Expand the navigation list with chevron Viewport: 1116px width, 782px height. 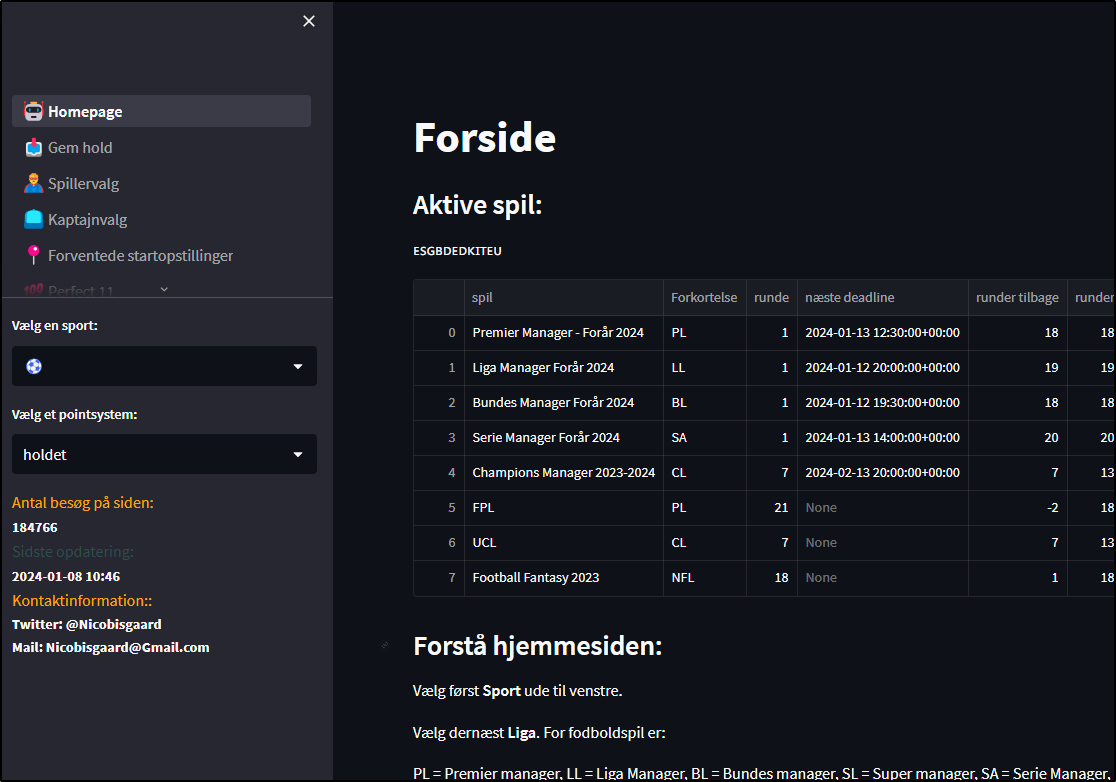point(164,289)
